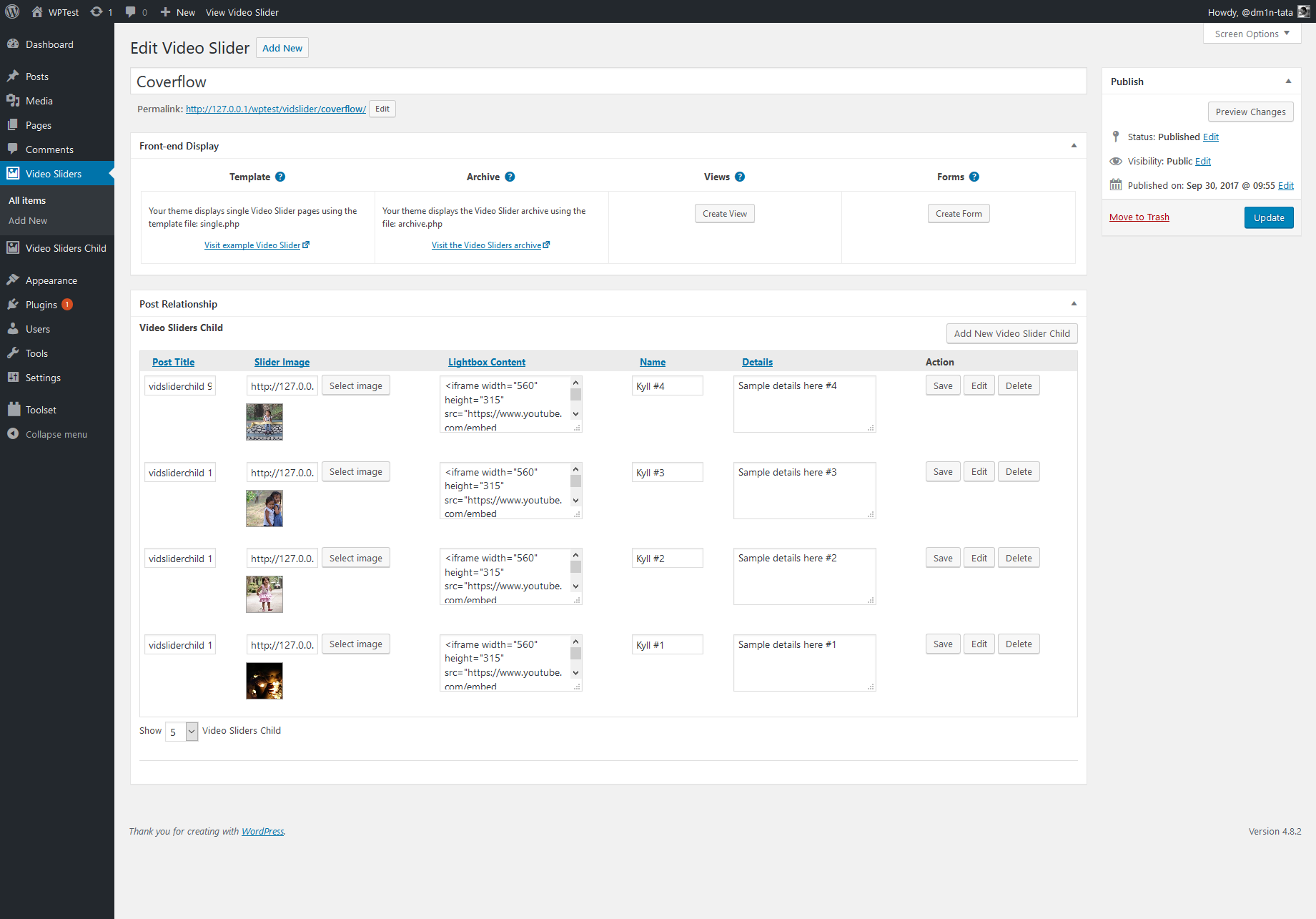This screenshot has width=1316, height=919.
Task: Click Video Sliders menu item
Action: point(57,174)
